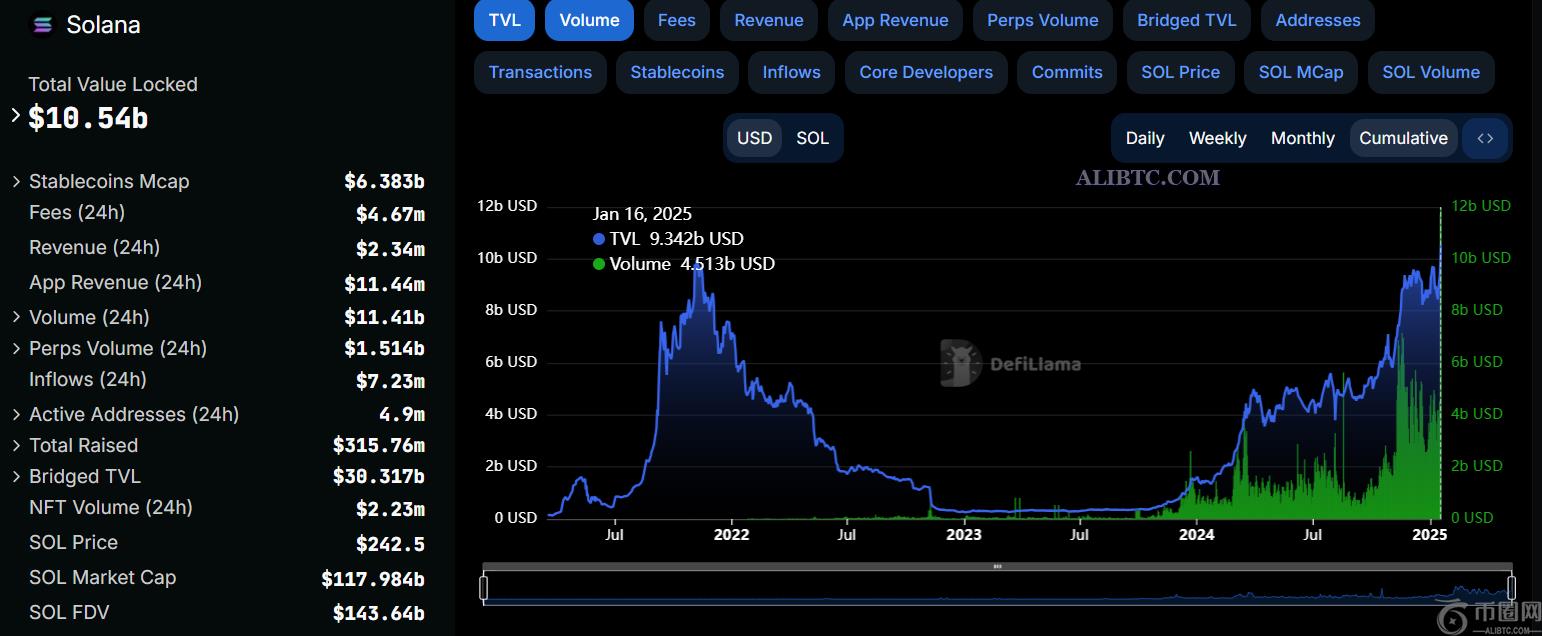1542x636 pixels.
Task: Open the embed code icon button
Action: pyautogui.click(x=1485, y=138)
